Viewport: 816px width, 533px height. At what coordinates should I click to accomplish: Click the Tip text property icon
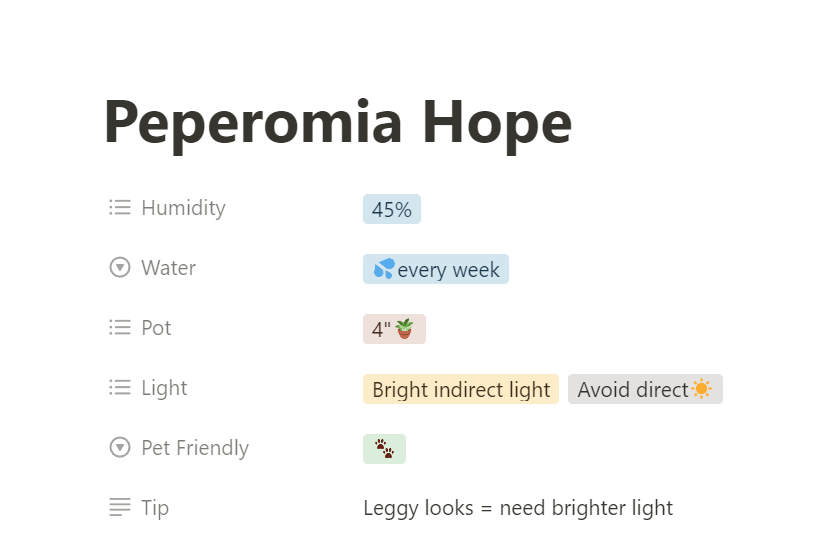click(120, 508)
